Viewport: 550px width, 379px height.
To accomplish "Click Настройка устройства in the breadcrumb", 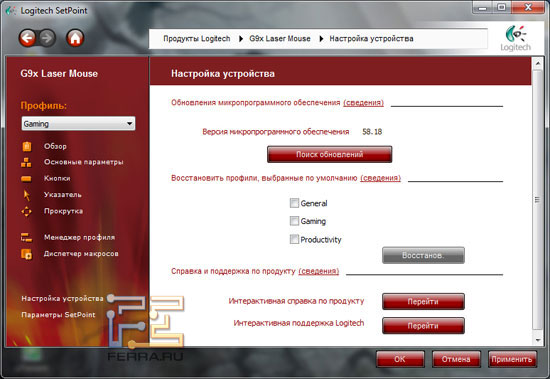I will pos(371,39).
